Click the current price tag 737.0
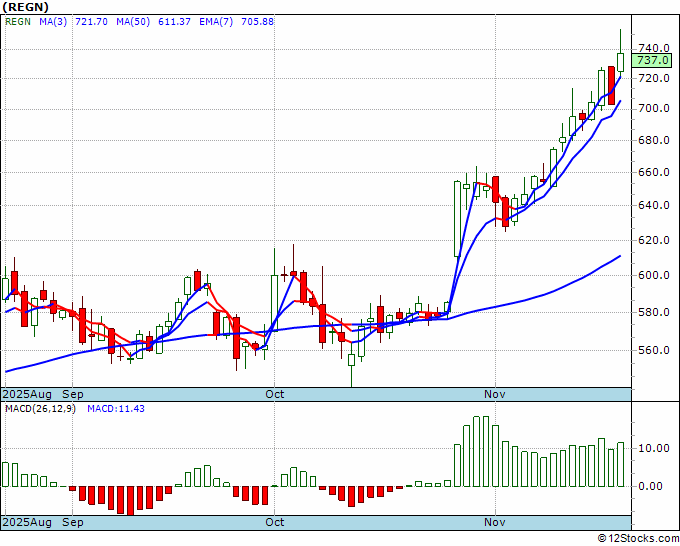680x546 pixels. coord(652,60)
